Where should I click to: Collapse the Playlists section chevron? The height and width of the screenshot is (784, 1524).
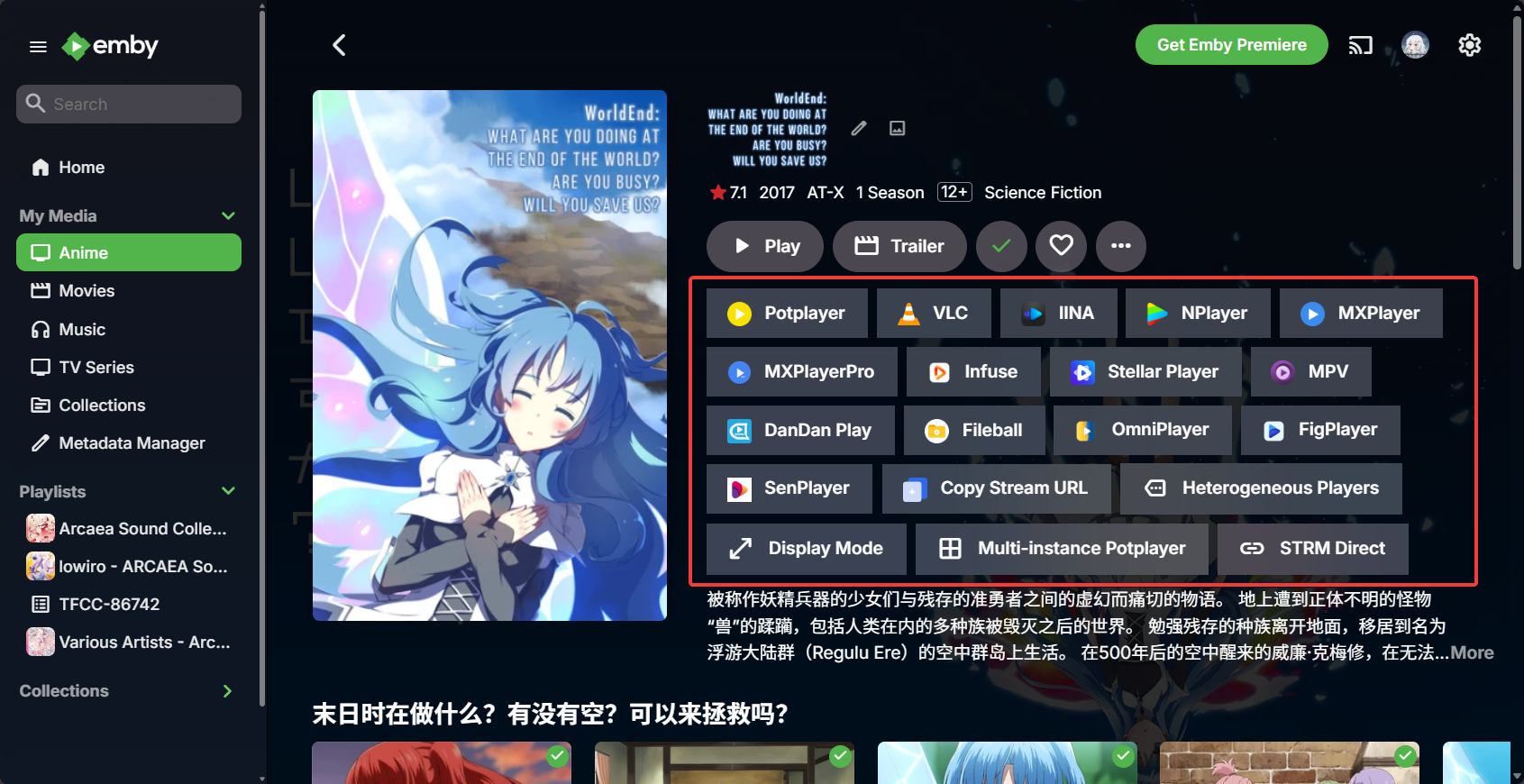(x=228, y=491)
